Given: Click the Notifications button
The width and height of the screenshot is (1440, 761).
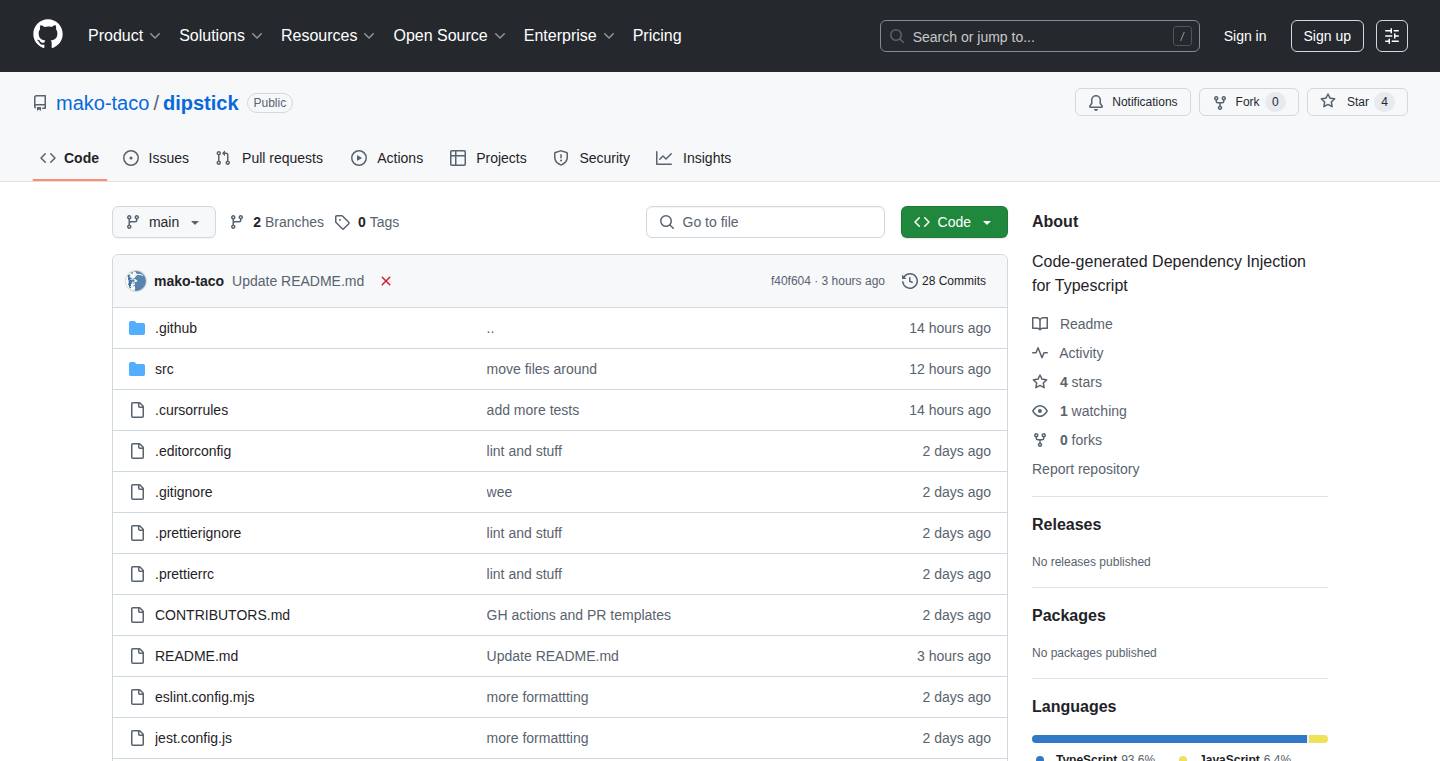Looking at the screenshot, I should point(1133,102).
